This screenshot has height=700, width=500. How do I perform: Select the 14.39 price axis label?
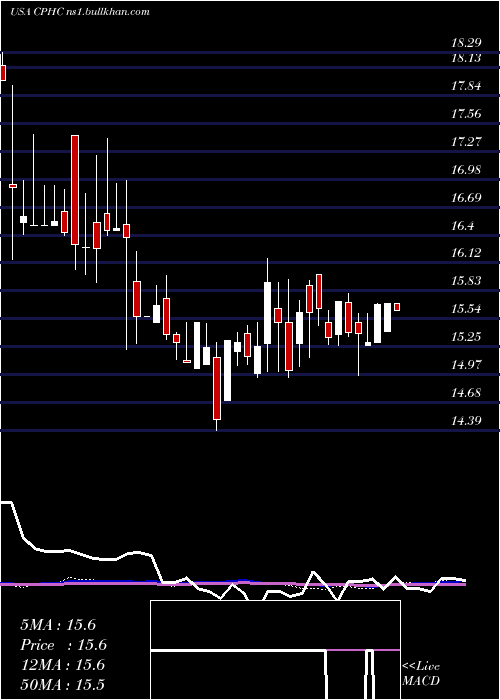tap(466, 421)
